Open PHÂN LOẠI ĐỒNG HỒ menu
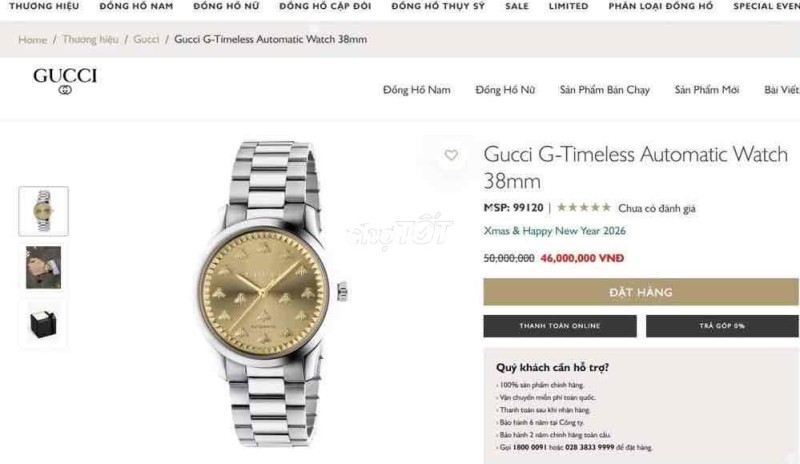Screen dimensions: 800x464 point(661,7)
